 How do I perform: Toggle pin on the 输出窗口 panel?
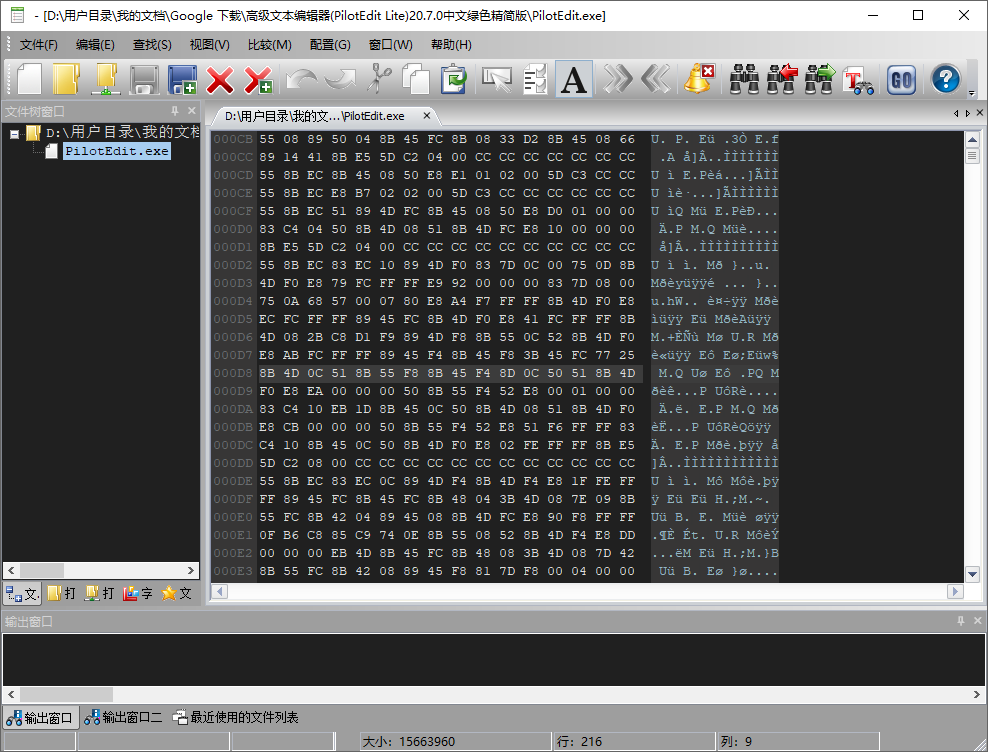pos(959,621)
